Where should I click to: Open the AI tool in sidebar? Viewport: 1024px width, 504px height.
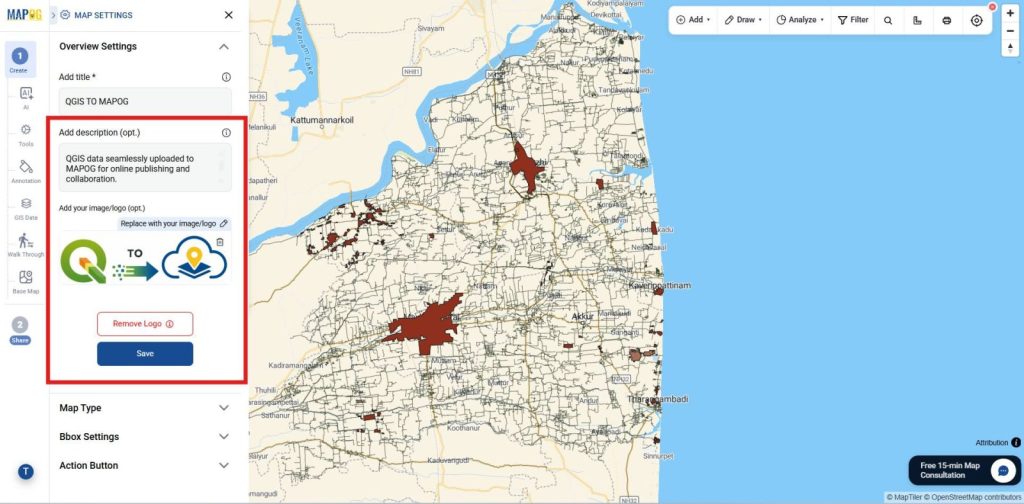pyautogui.click(x=26, y=97)
